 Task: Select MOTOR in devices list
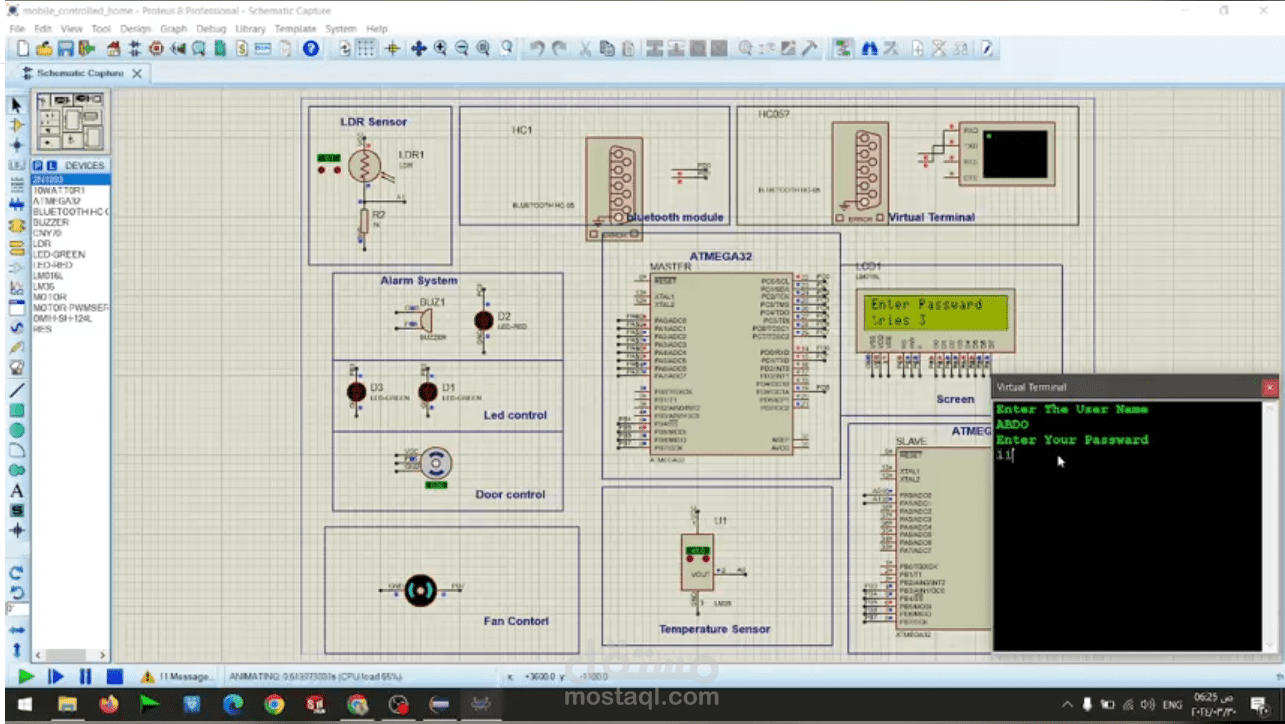click(x=50, y=297)
